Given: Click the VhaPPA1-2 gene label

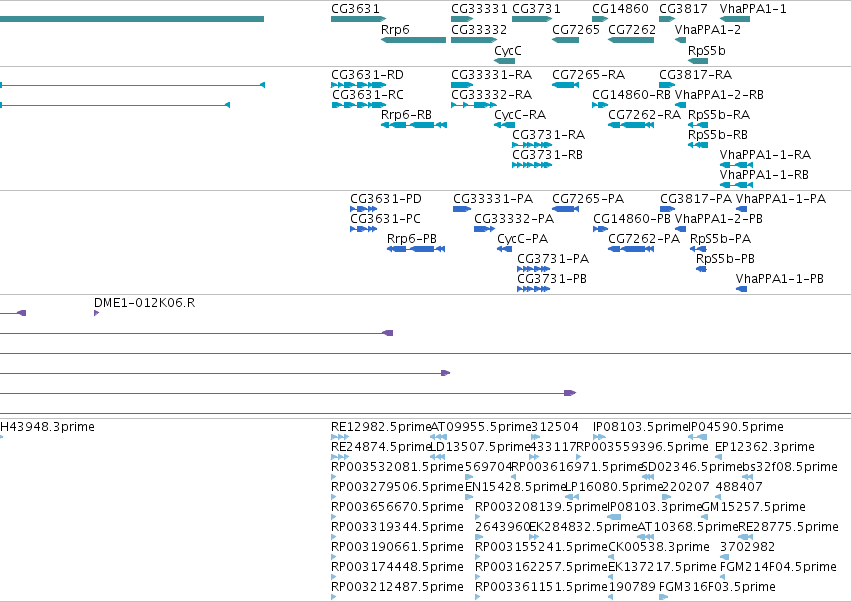Looking at the screenshot, I should [x=708, y=29].
